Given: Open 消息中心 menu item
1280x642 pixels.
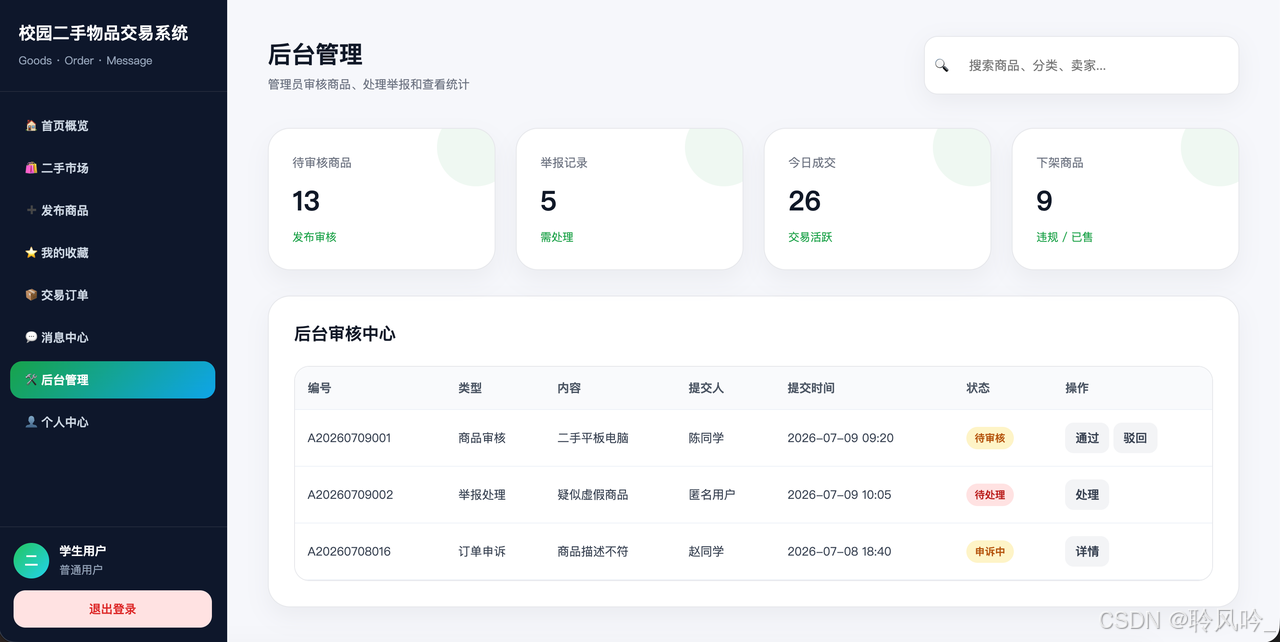Looking at the screenshot, I should click(x=112, y=337).
